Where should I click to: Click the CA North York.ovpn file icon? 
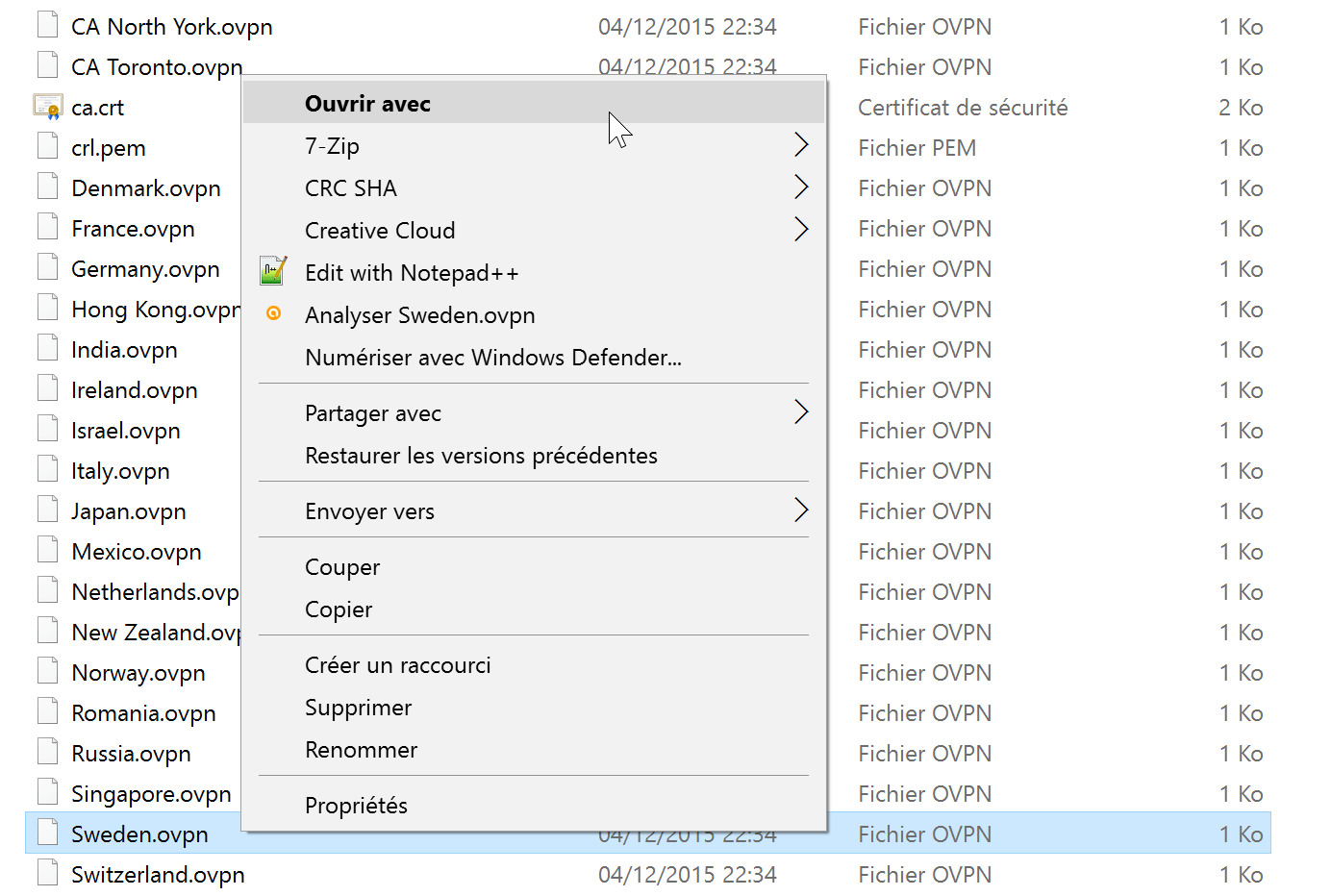(x=48, y=24)
